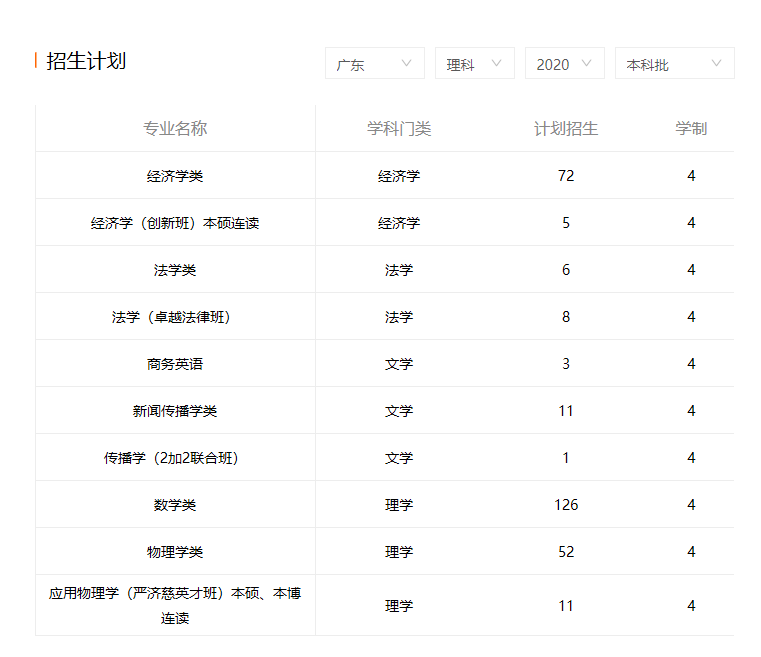
Task: Open the 本科批 batch dropdown
Action: point(675,63)
